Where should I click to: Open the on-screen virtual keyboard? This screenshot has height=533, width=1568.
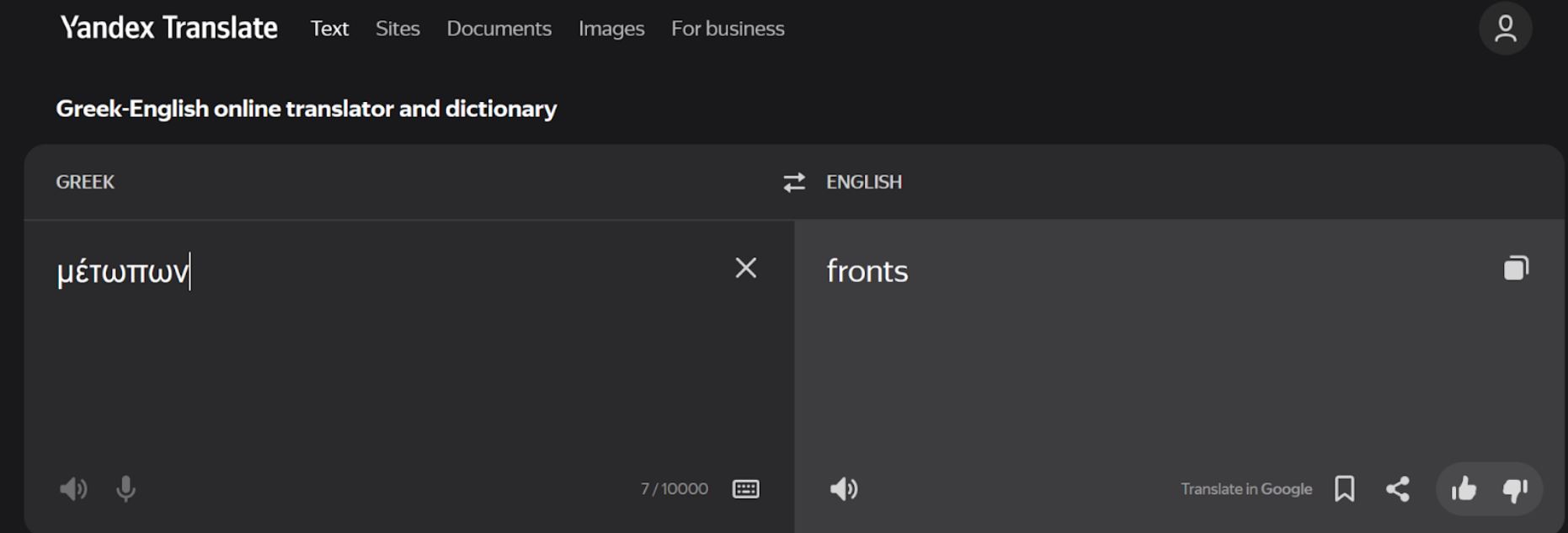click(x=745, y=488)
